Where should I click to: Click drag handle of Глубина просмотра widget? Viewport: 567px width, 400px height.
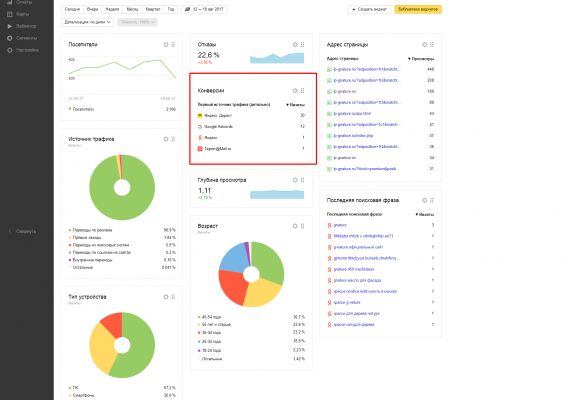pos(303,180)
